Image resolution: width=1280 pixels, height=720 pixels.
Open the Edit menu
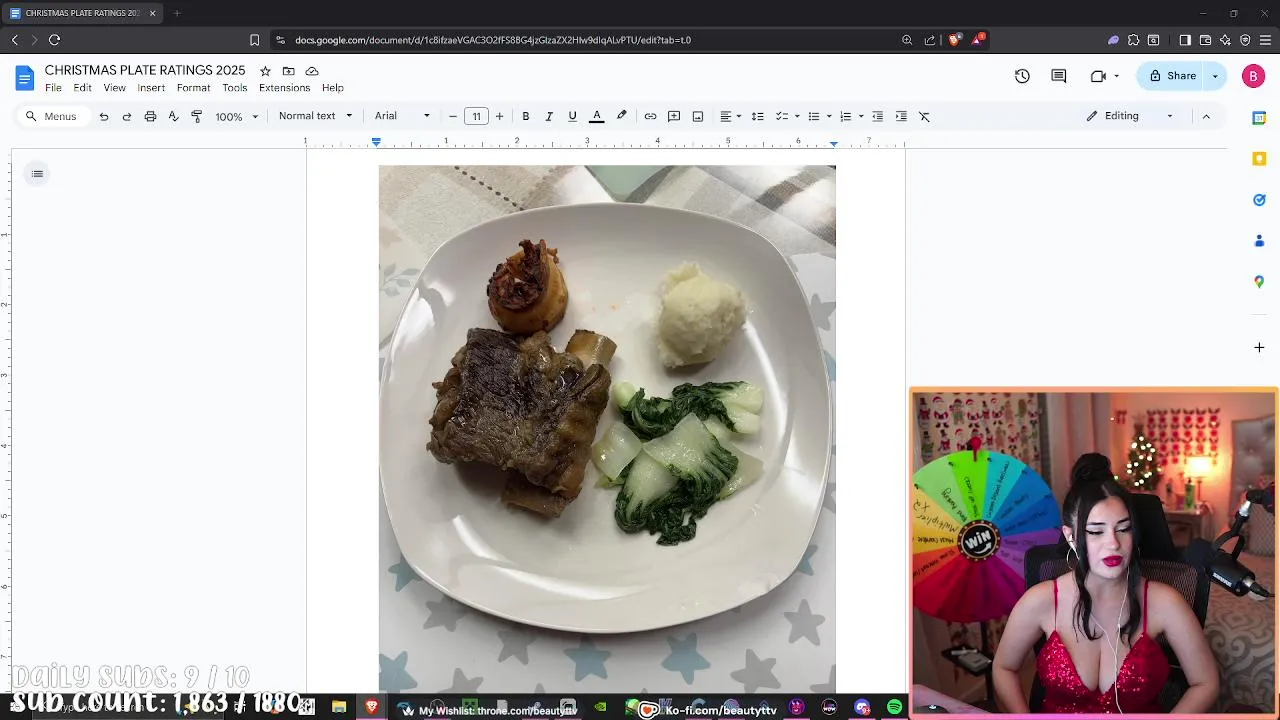click(x=82, y=88)
